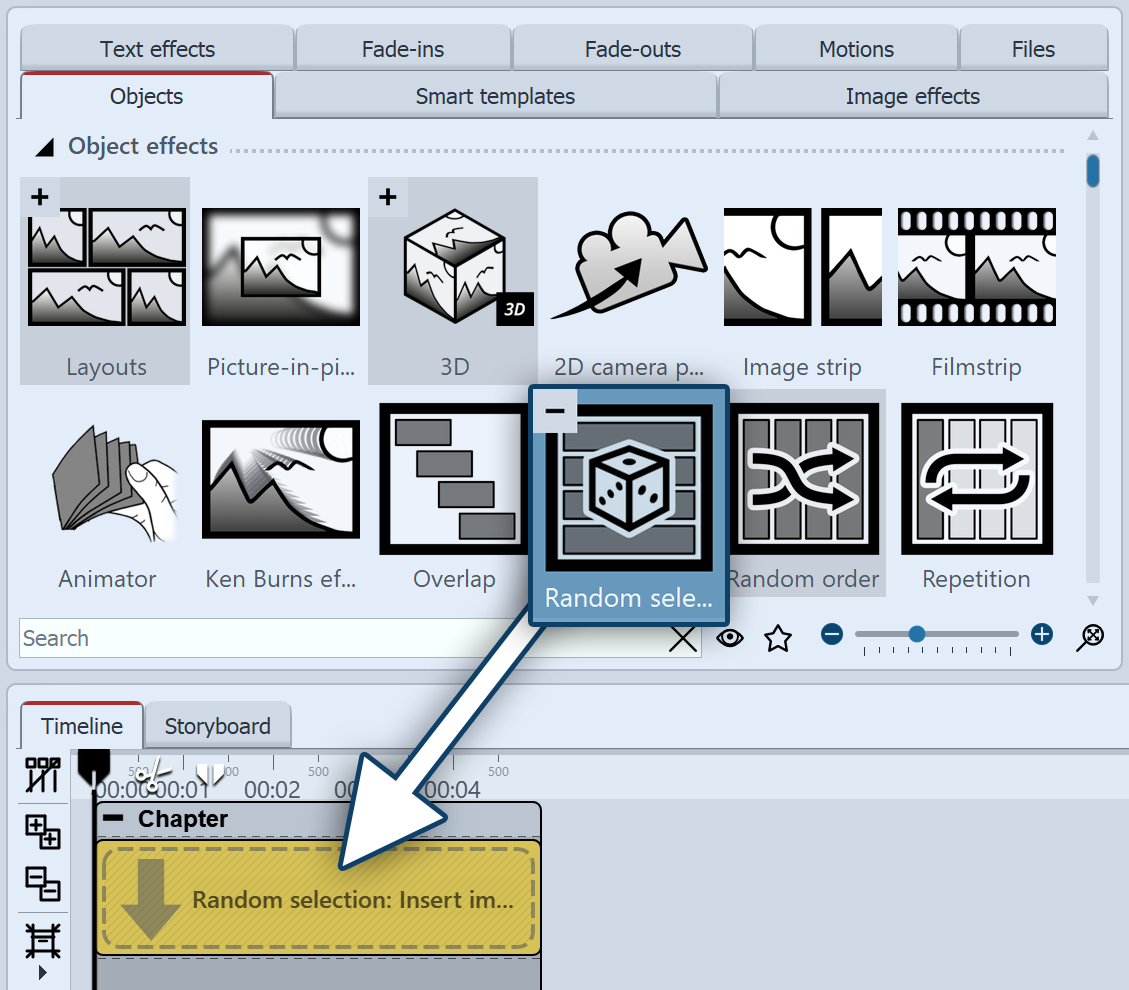Switch to the Smart templates tab
The height and width of the screenshot is (990, 1129).
[495, 97]
